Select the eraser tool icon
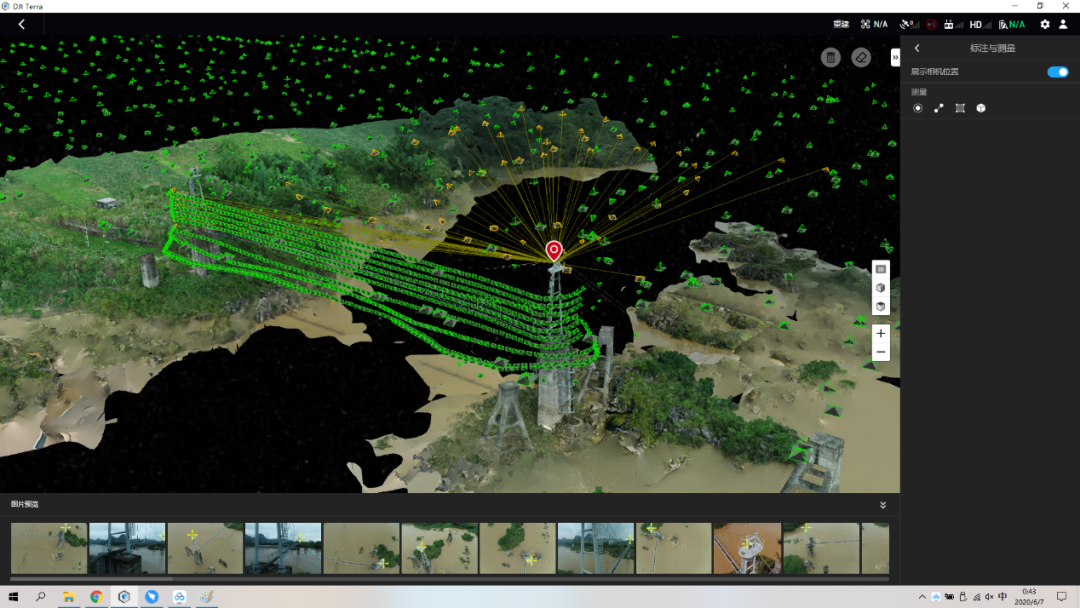This screenshot has width=1080, height=608. coord(860,58)
